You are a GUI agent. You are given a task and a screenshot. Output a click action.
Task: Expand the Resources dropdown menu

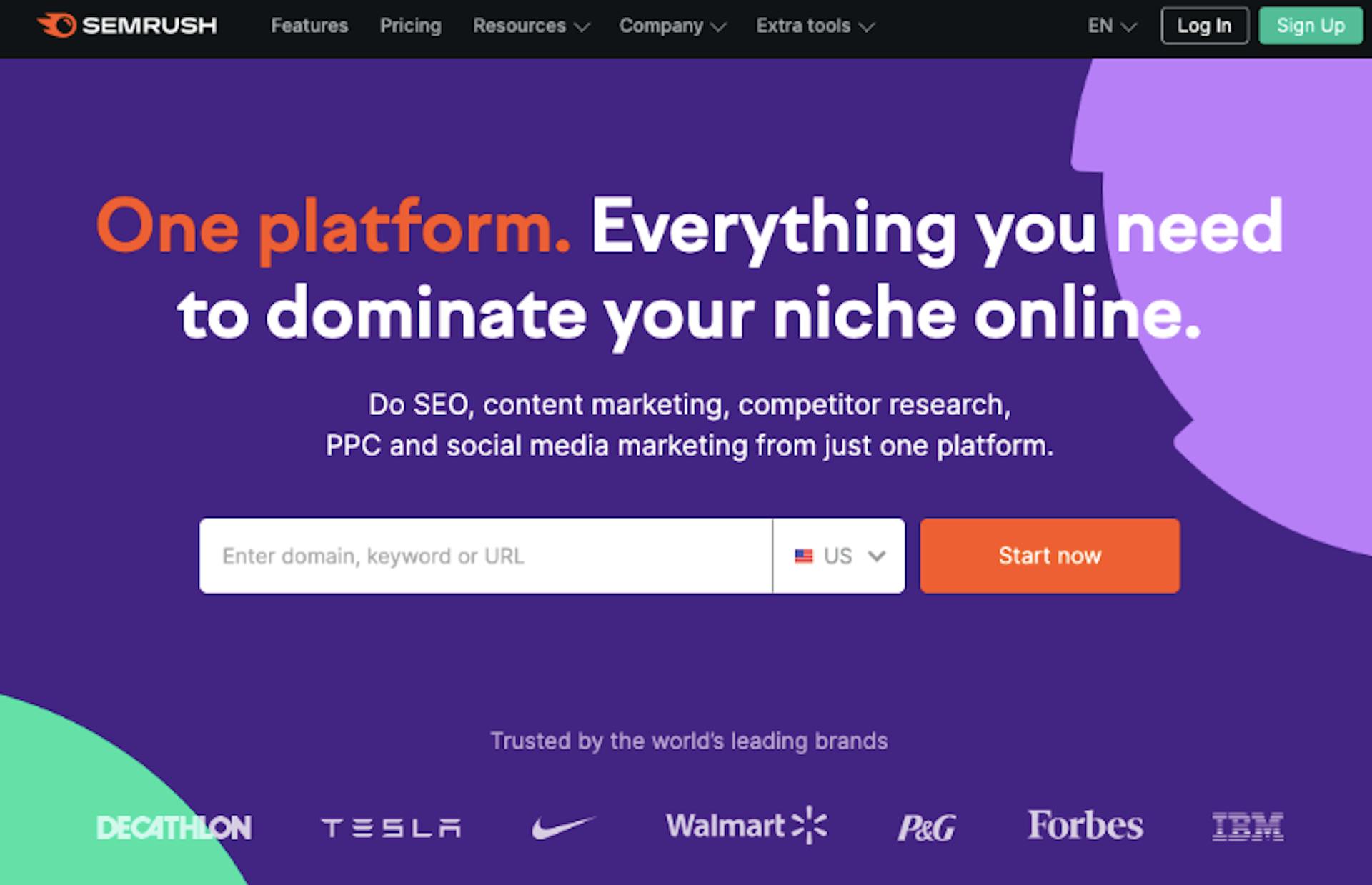tap(531, 26)
